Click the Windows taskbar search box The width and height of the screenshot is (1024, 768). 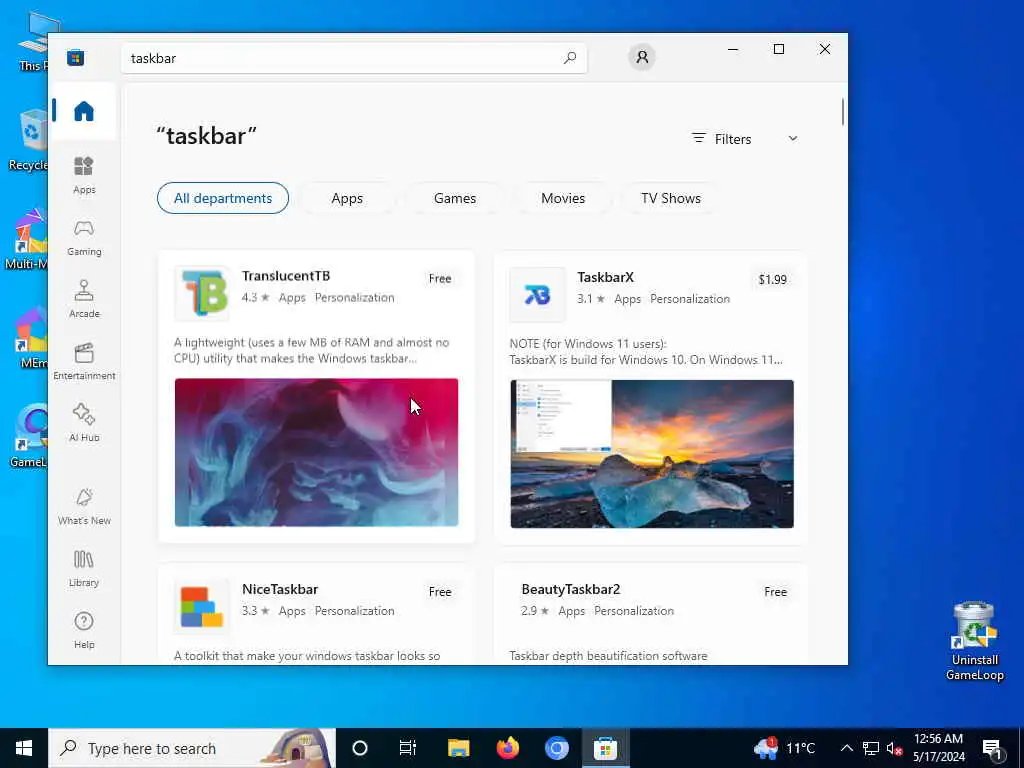point(191,748)
